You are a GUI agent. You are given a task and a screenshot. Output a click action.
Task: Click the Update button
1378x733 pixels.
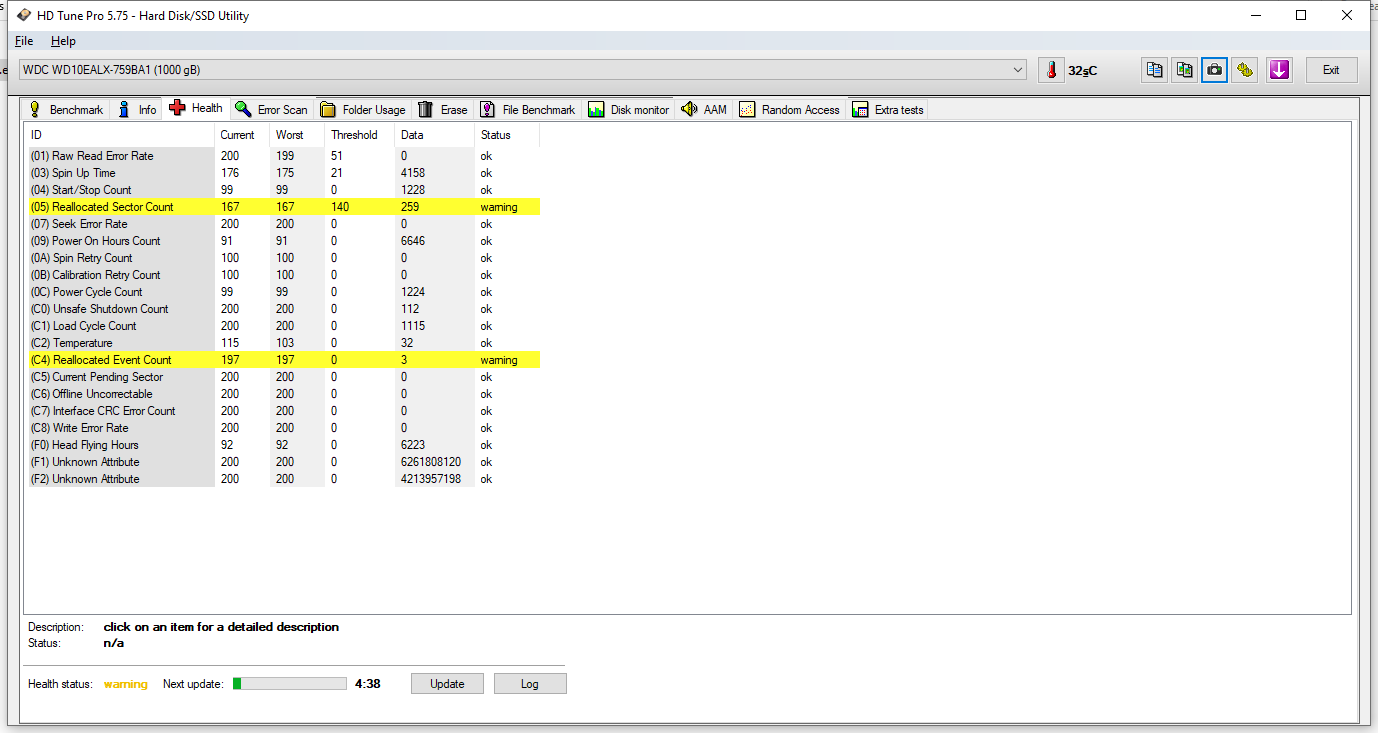point(447,684)
